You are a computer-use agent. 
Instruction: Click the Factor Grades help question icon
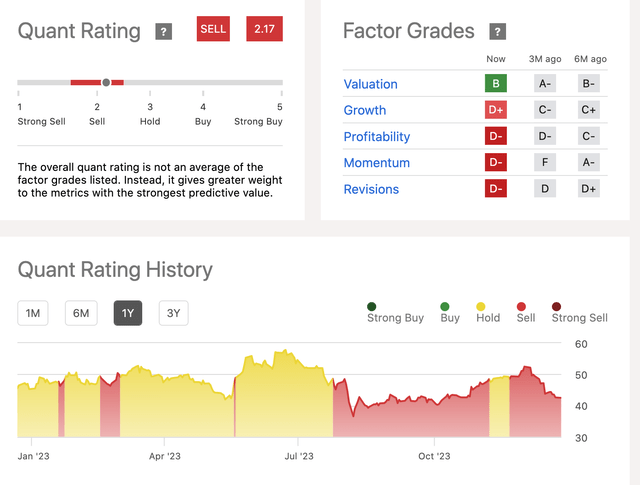(x=498, y=32)
